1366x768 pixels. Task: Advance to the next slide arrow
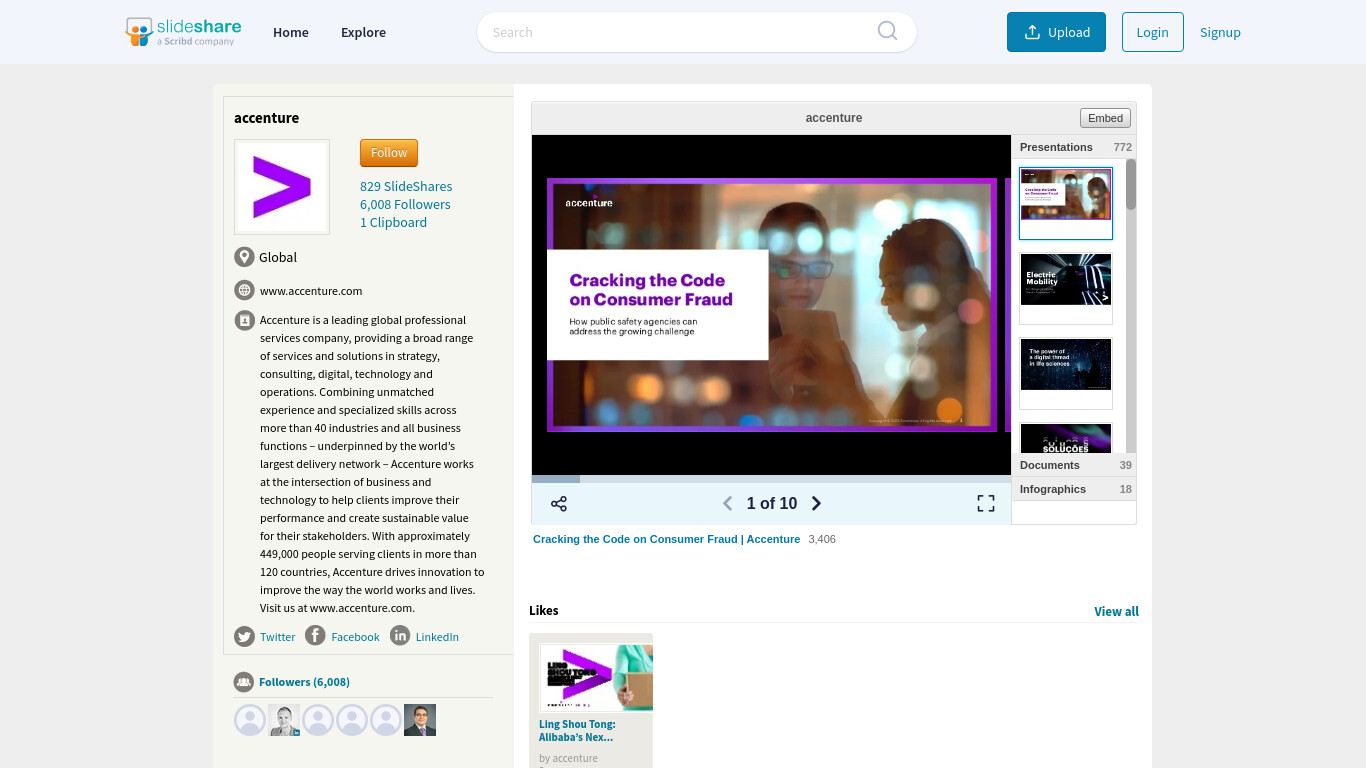(x=816, y=503)
